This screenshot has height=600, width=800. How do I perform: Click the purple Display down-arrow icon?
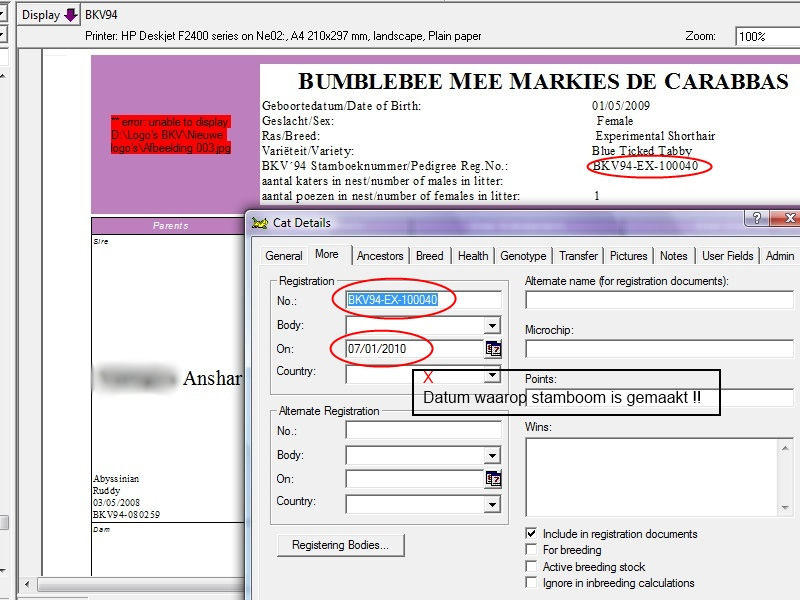(x=71, y=15)
